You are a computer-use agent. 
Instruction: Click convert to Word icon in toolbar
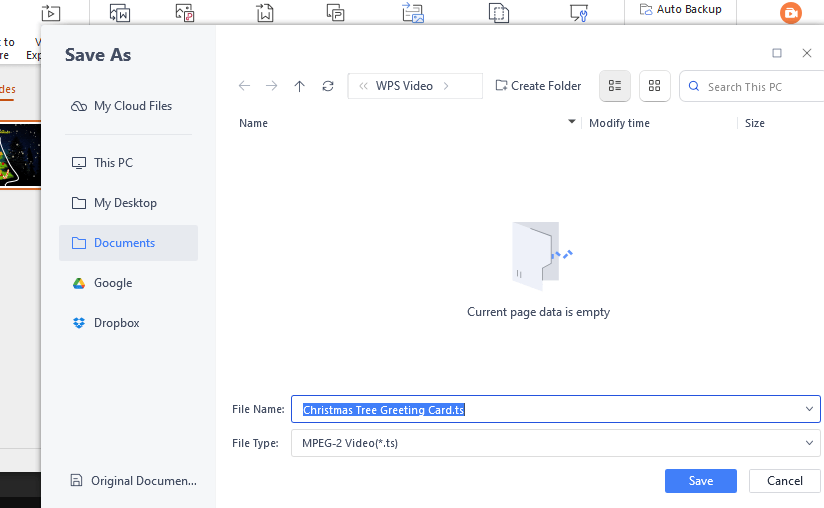pos(120,13)
